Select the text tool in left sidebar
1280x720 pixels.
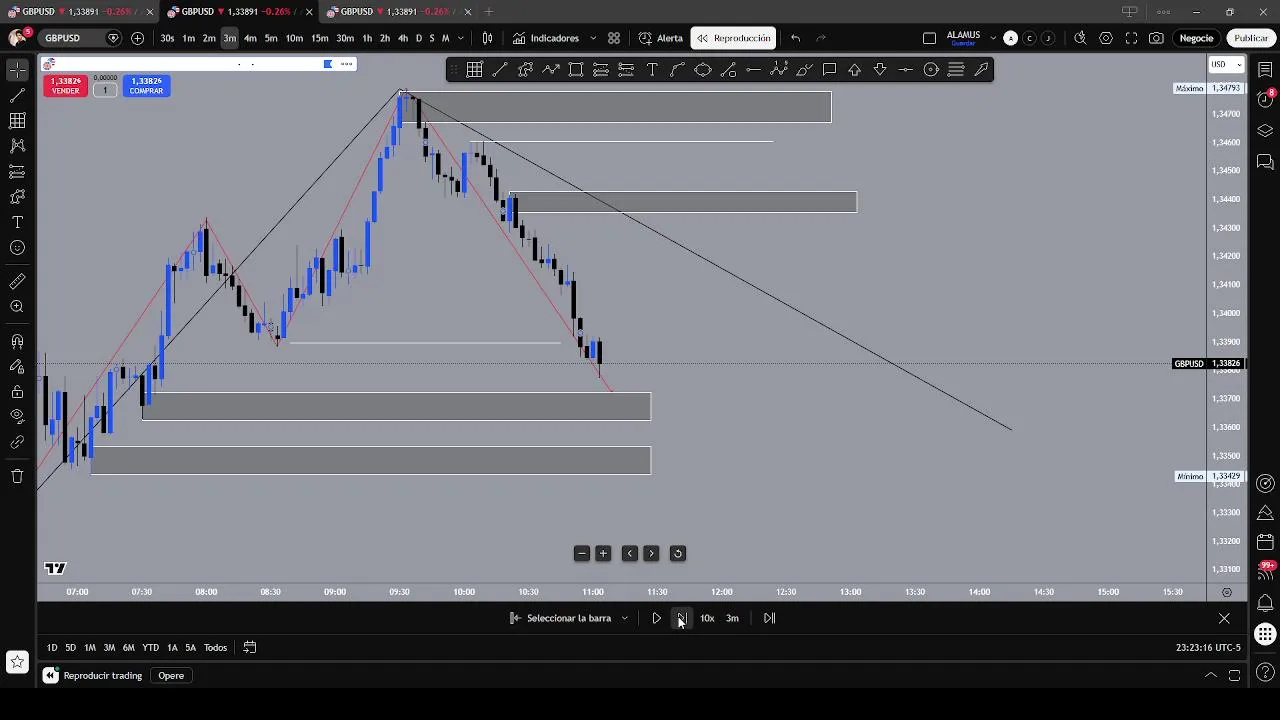coord(17,222)
